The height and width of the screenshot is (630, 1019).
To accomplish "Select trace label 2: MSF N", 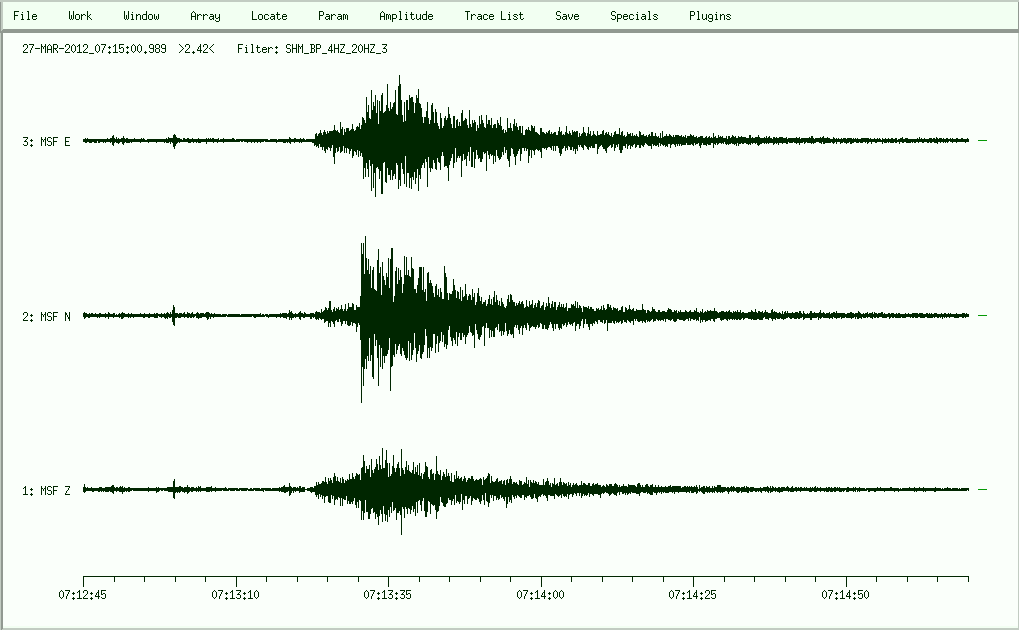I will [46, 317].
